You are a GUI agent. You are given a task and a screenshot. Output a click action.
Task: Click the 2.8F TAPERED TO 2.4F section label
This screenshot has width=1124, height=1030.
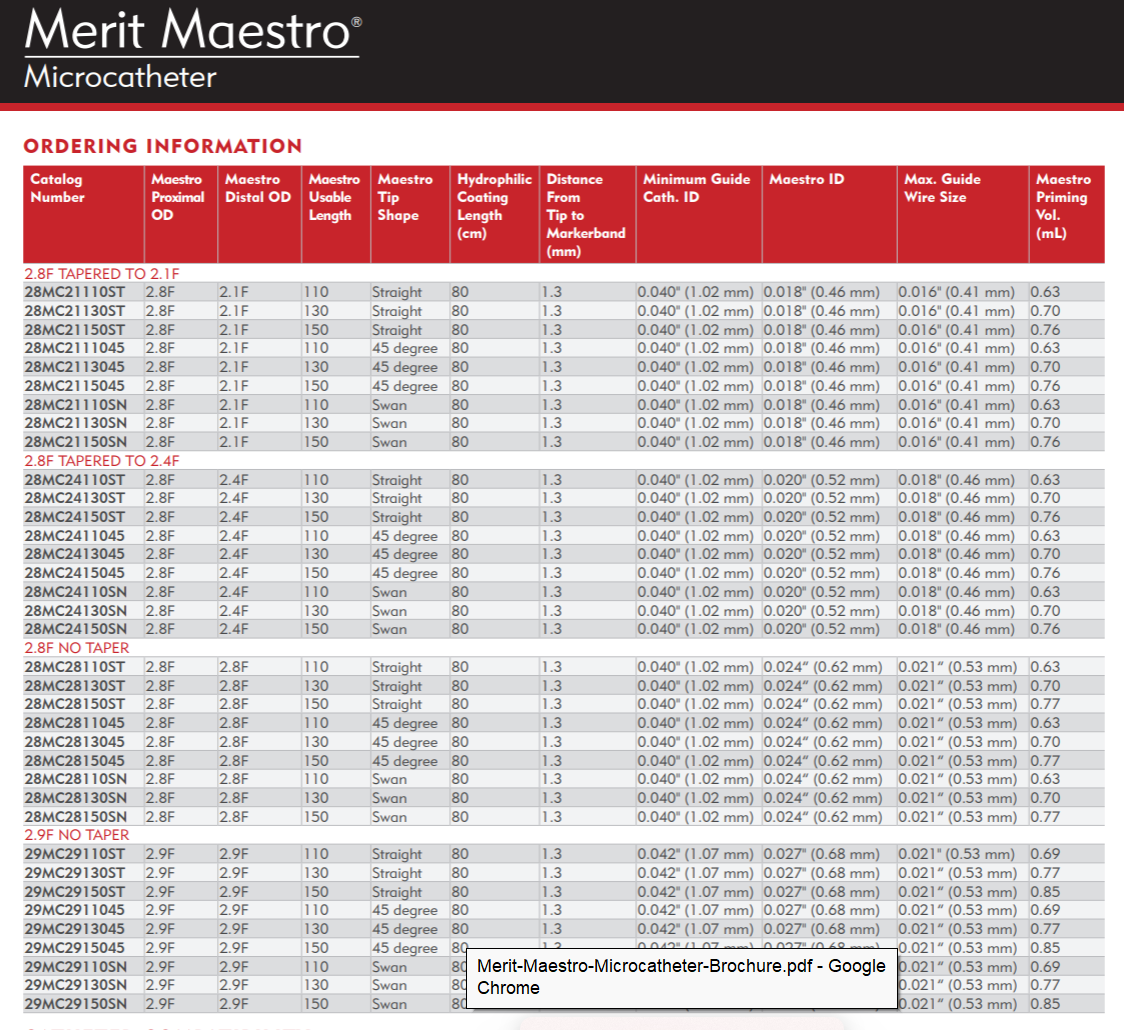point(101,461)
